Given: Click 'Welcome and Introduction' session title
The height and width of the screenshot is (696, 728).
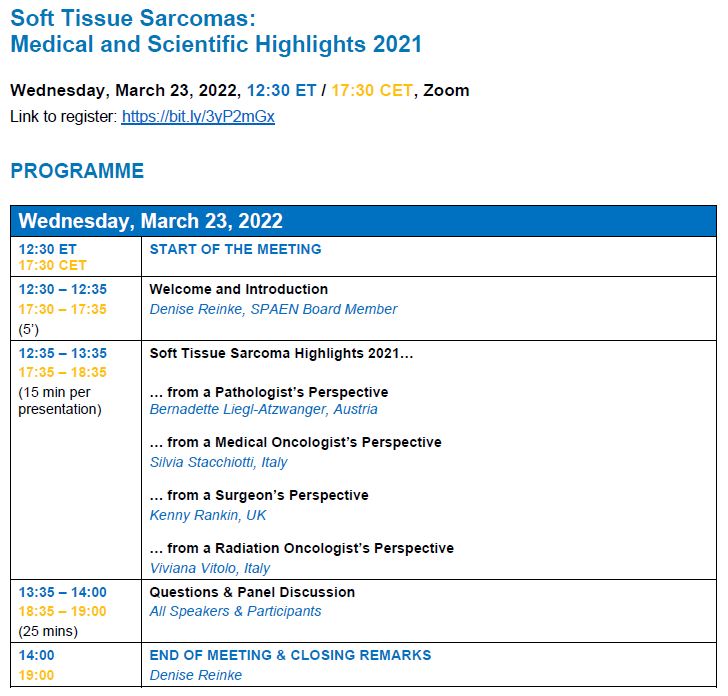Looking at the screenshot, I should pyautogui.click(x=238, y=289).
